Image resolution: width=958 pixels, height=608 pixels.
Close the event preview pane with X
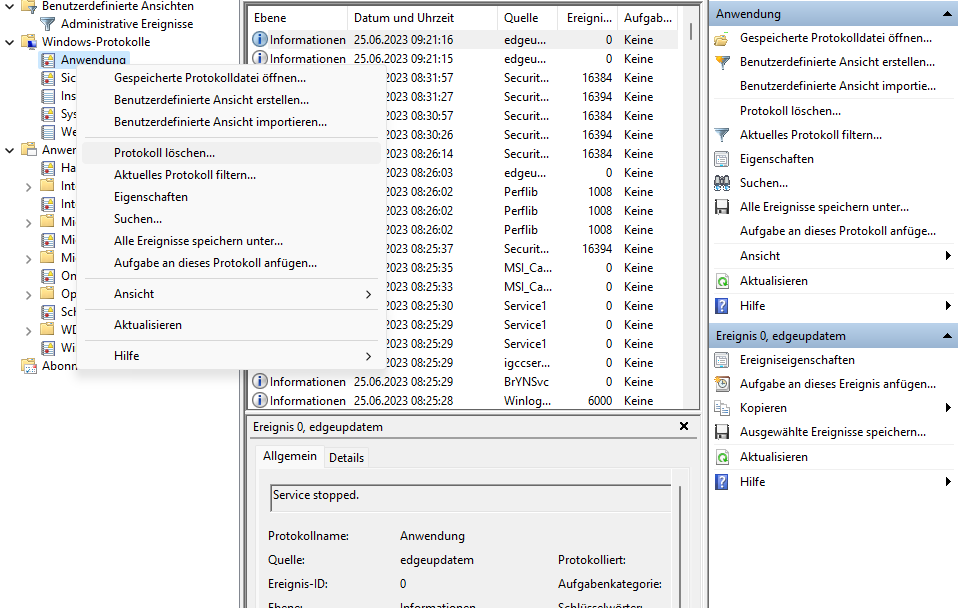tap(684, 426)
